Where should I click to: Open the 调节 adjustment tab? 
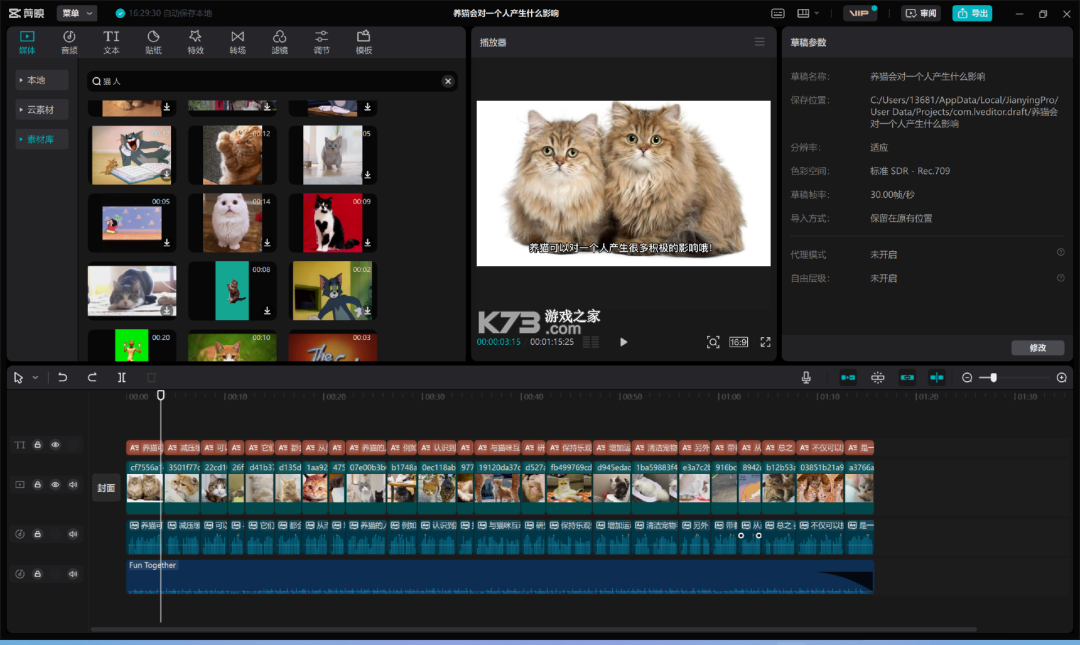click(322, 42)
